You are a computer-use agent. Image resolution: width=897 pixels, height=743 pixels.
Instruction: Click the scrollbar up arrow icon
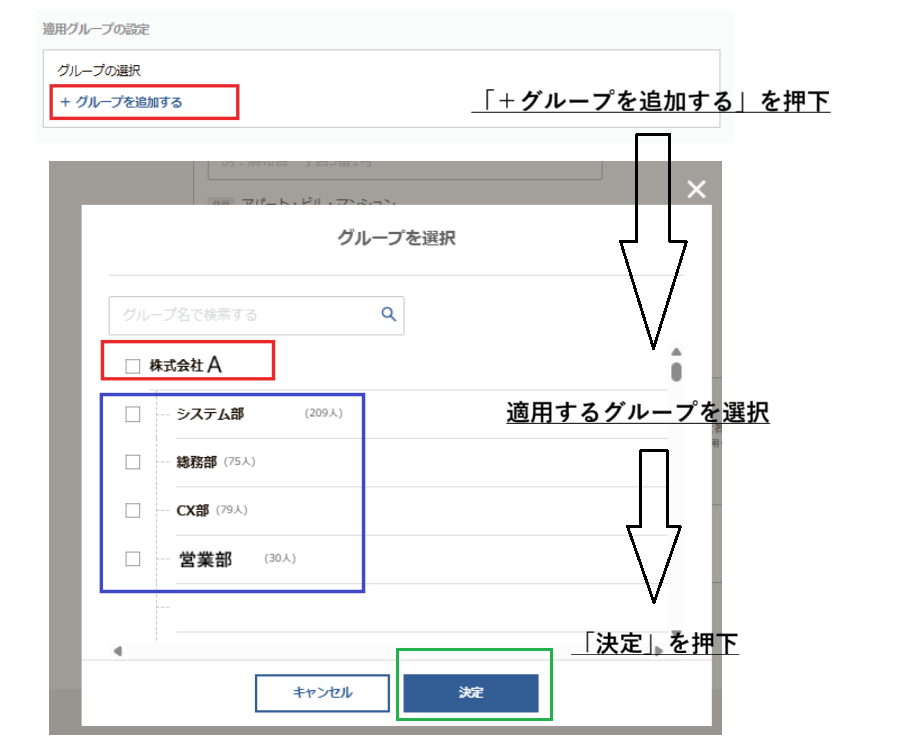[676, 350]
